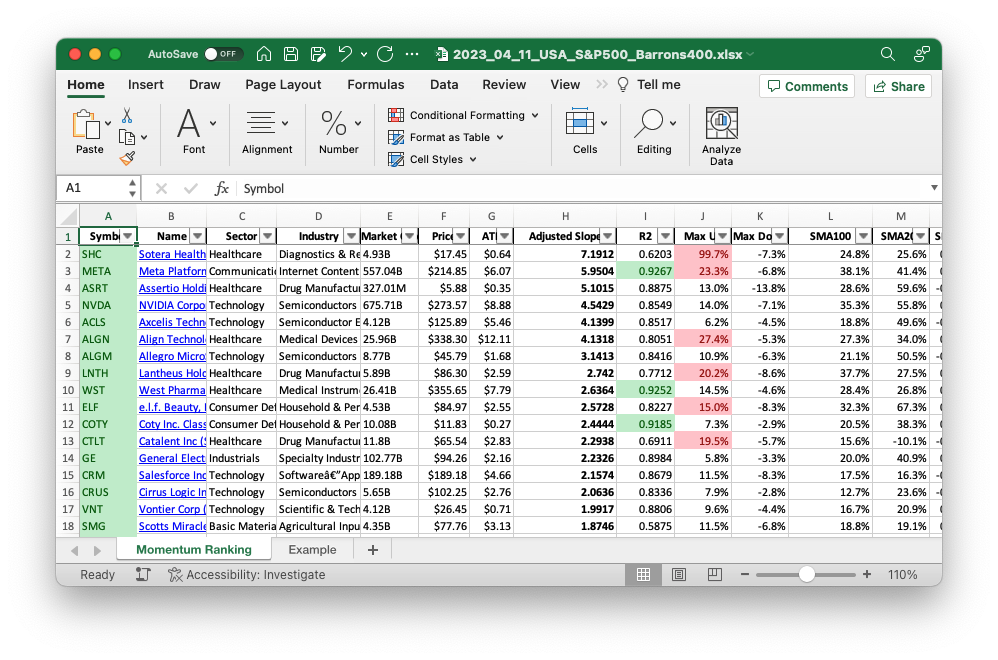Click the Share button

pyautogui.click(x=897, y=86)
